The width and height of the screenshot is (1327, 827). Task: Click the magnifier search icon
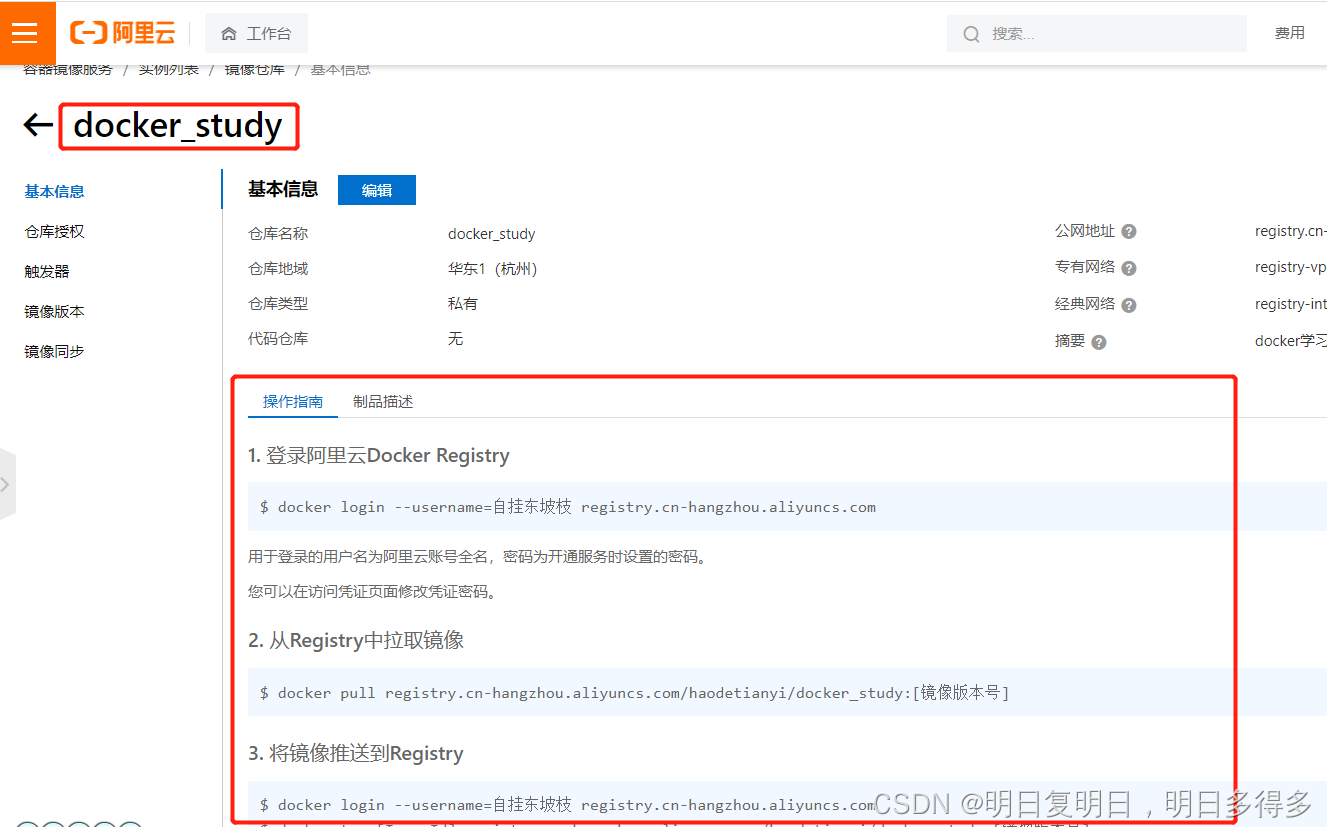[971, 34]
